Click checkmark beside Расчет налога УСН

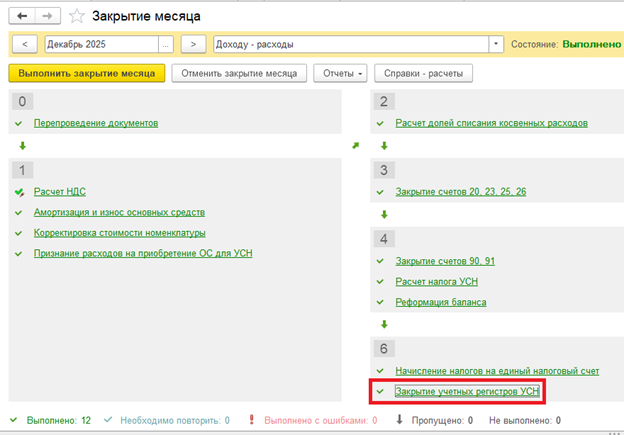[x=380, y=282]
